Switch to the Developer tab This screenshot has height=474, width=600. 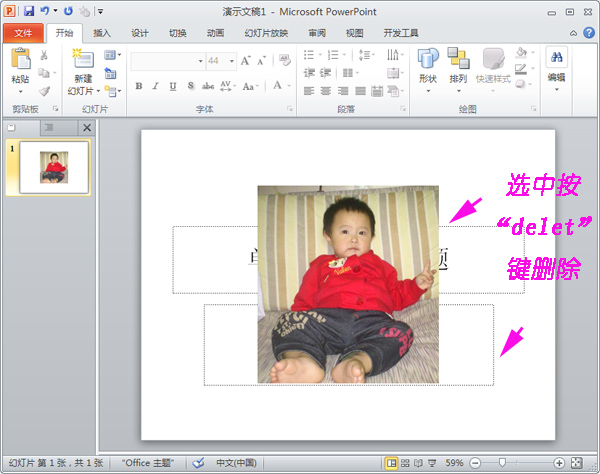tap(401, 33)
